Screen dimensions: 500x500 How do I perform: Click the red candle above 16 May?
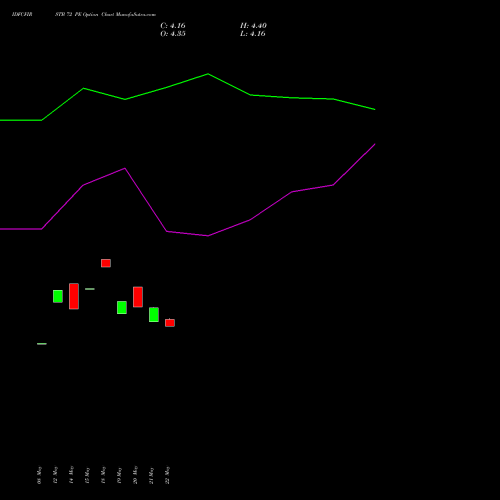click(x=106, y=263)
